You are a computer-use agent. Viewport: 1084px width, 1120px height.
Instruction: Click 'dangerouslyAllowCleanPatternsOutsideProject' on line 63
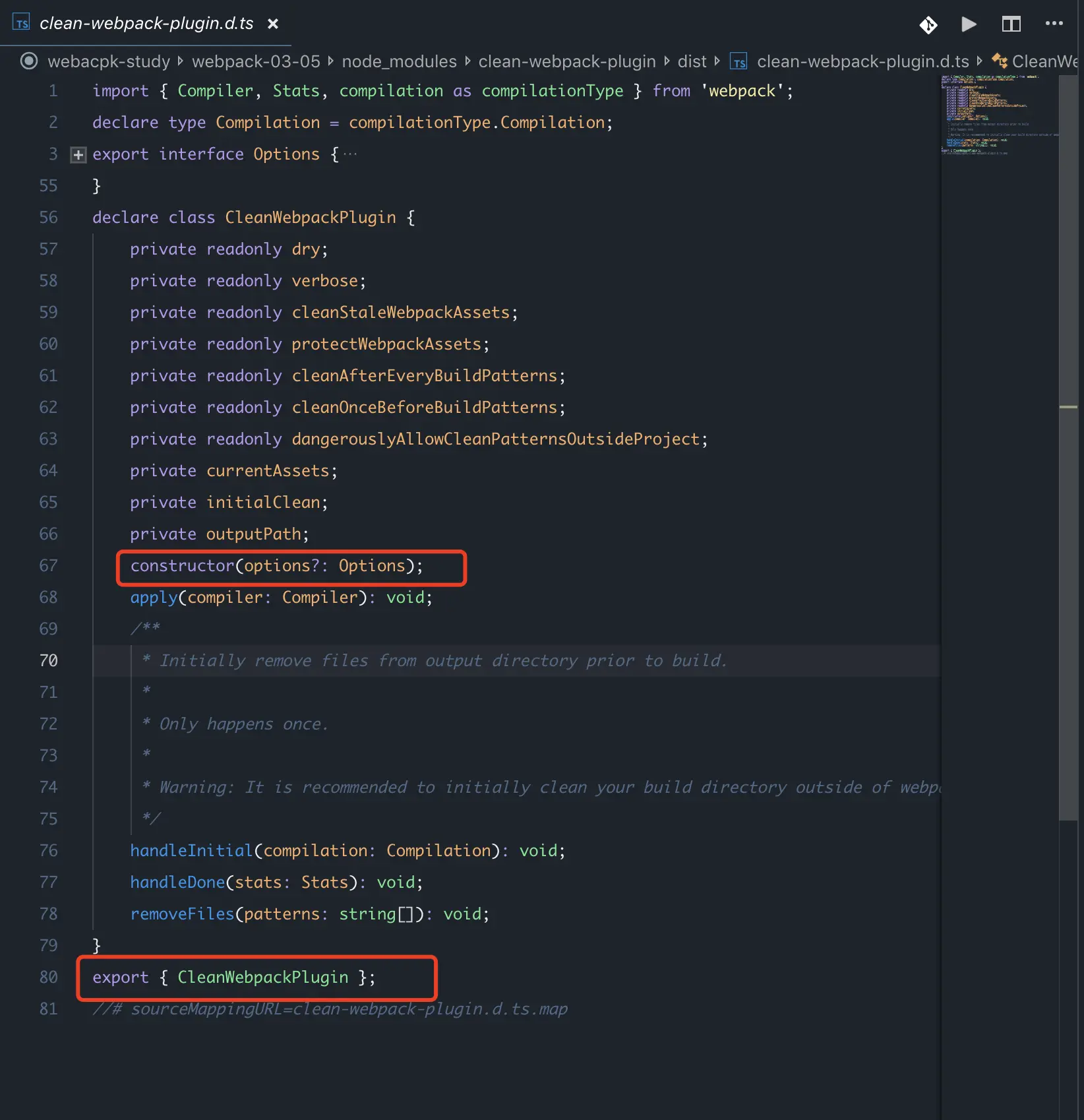click(x=496, y=439)
